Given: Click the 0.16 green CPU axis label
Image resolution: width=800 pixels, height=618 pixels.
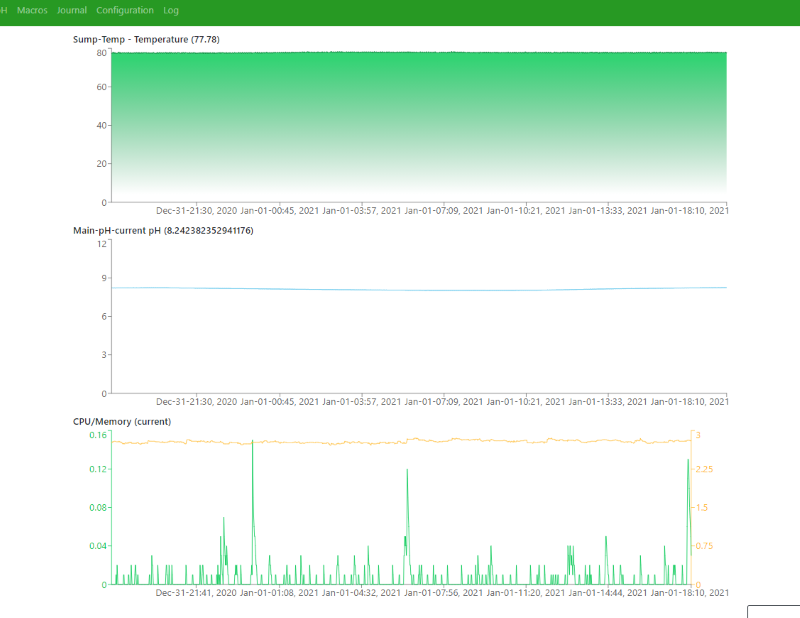Looking at the screenshot, I should (x=97, y=435).
